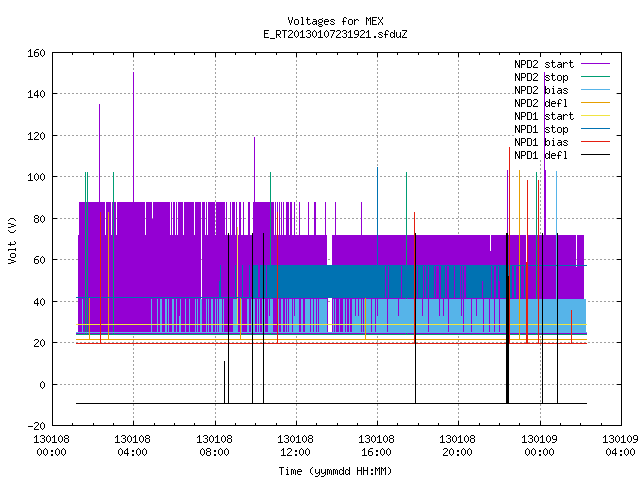Click the y-axis tick label 40
This screenshot has width=640, height=480.
[x=39, y=302]
